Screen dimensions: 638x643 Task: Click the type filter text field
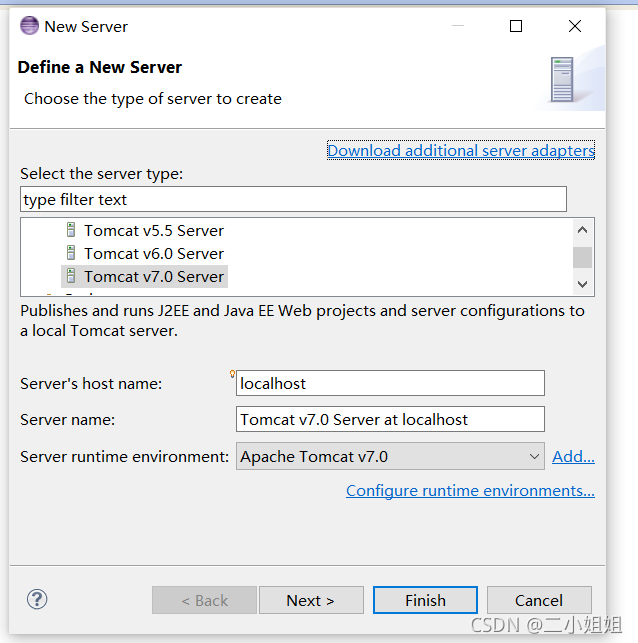[x=294, y=199]
